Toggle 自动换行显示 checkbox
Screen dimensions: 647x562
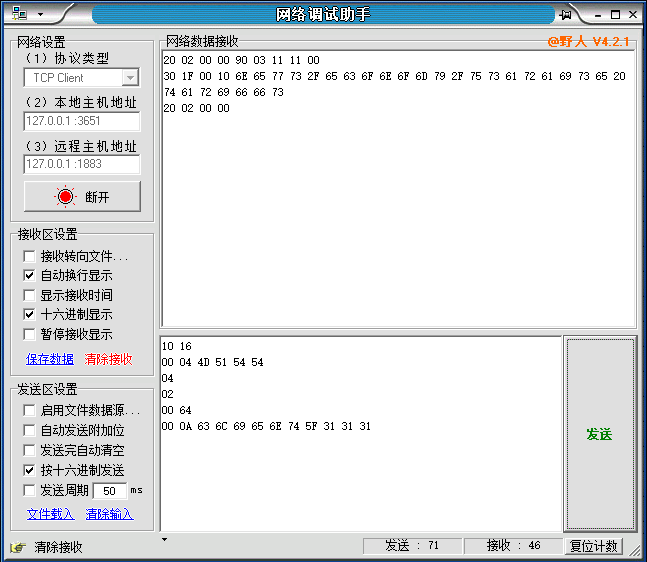pos(29,275)
